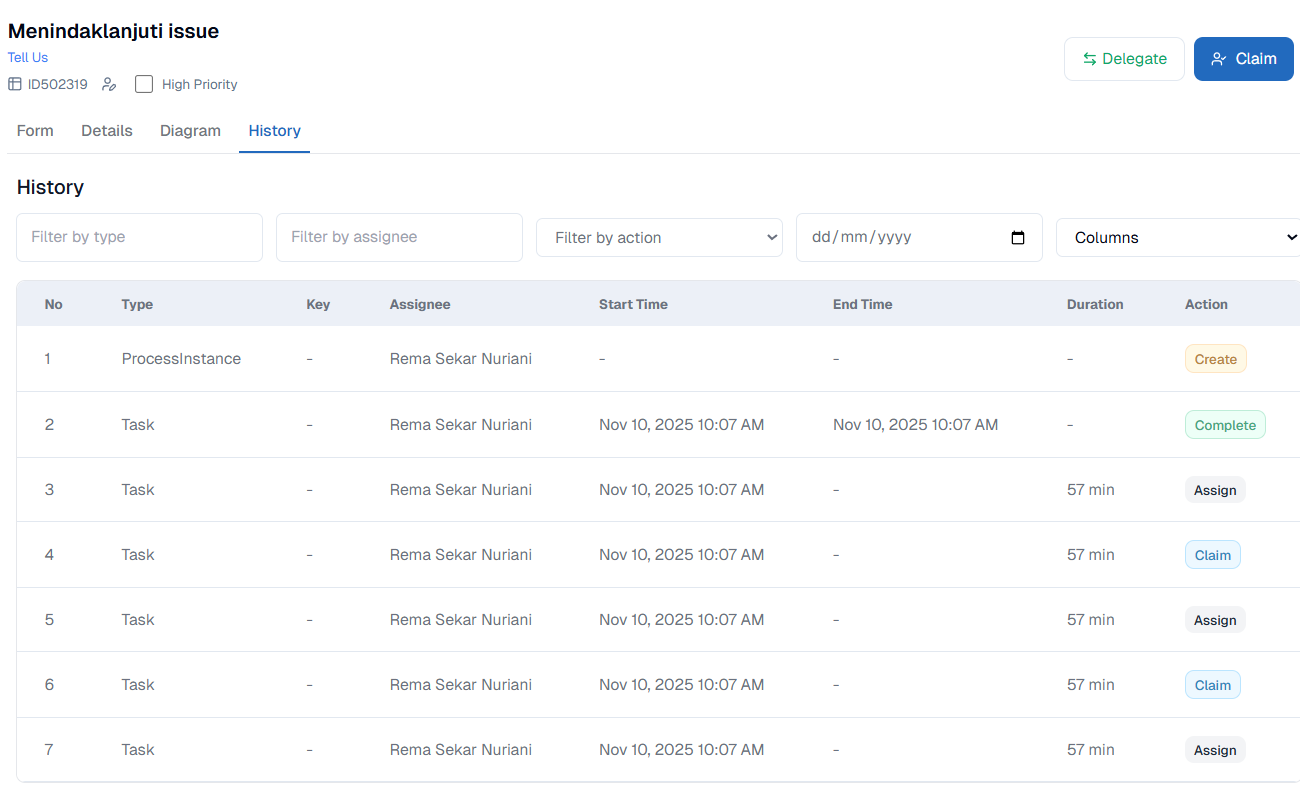Click the Claim badge in row 4
1300x793 pixels.
1212,555
